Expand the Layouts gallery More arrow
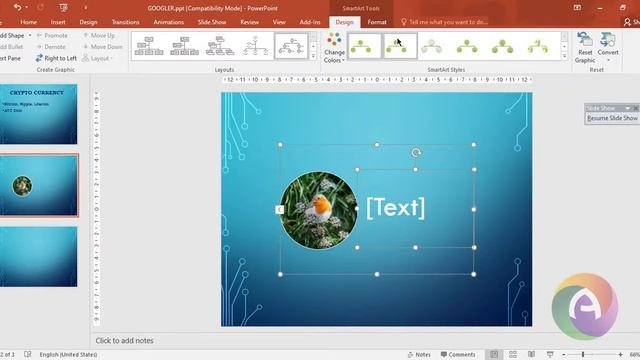Viewport: 640px width, 360px height. click(x=313, y=56)
